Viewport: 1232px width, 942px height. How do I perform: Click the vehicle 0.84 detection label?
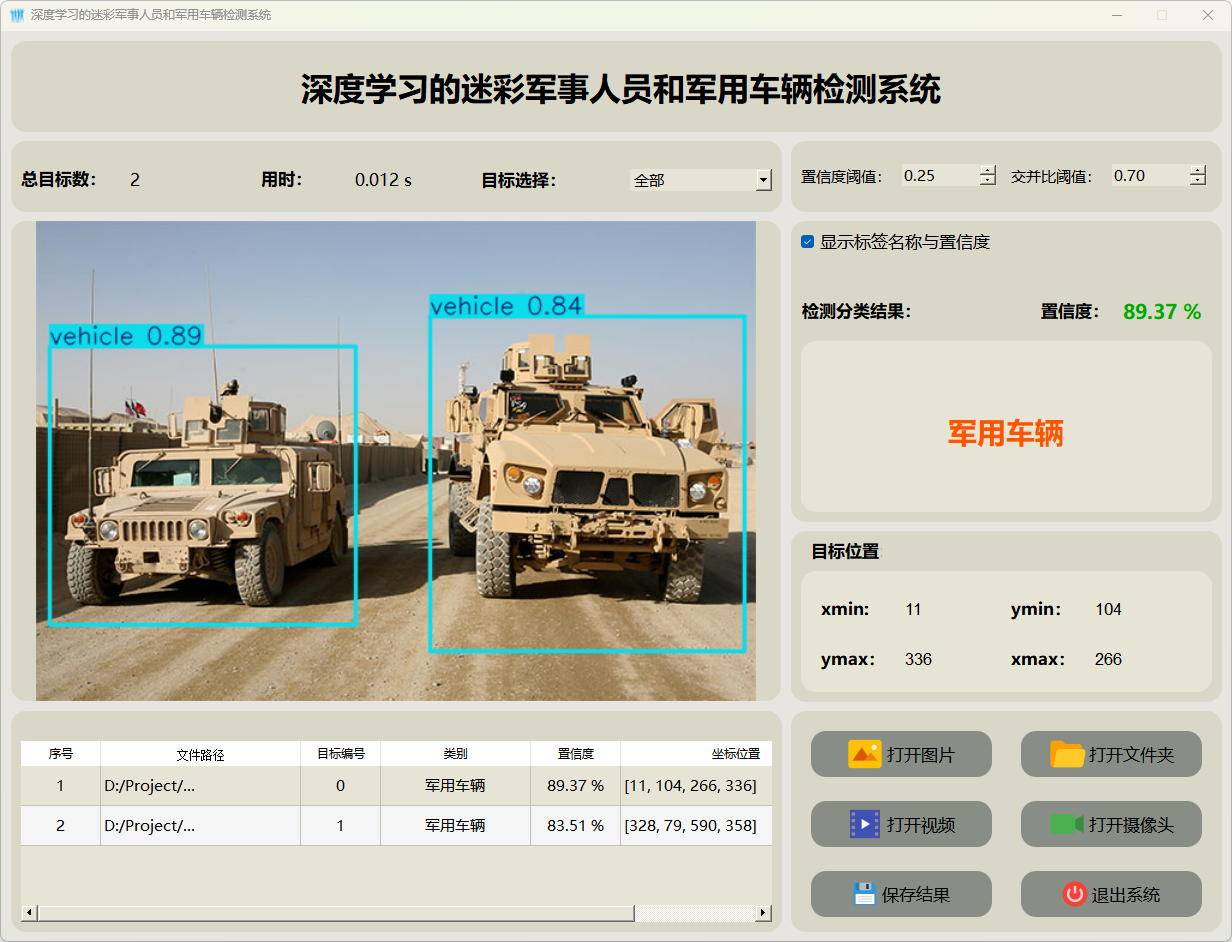pyautogui.click(x=507, y=306)
